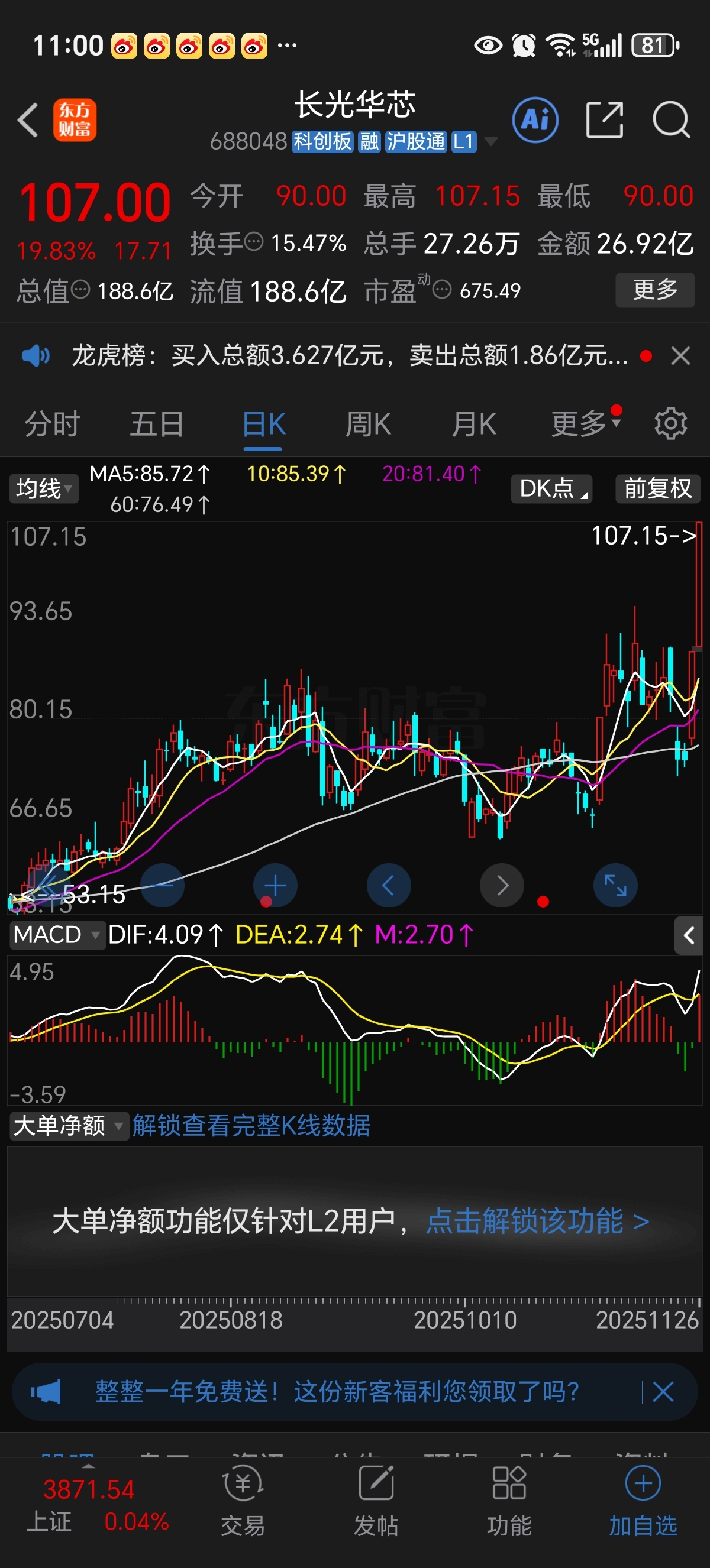Open chart settings gear icon
Screen dimensions: 710x1568
point(671,423)
